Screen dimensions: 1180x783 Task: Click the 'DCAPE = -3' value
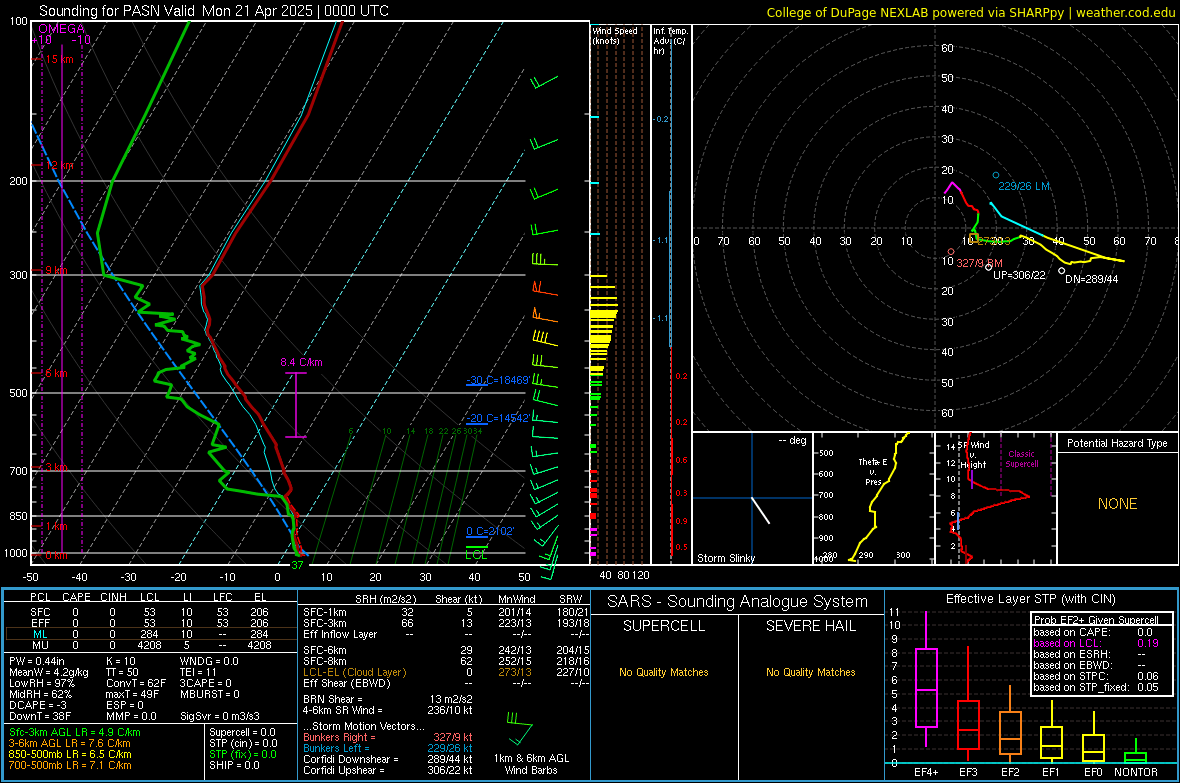tap(38, 705)
